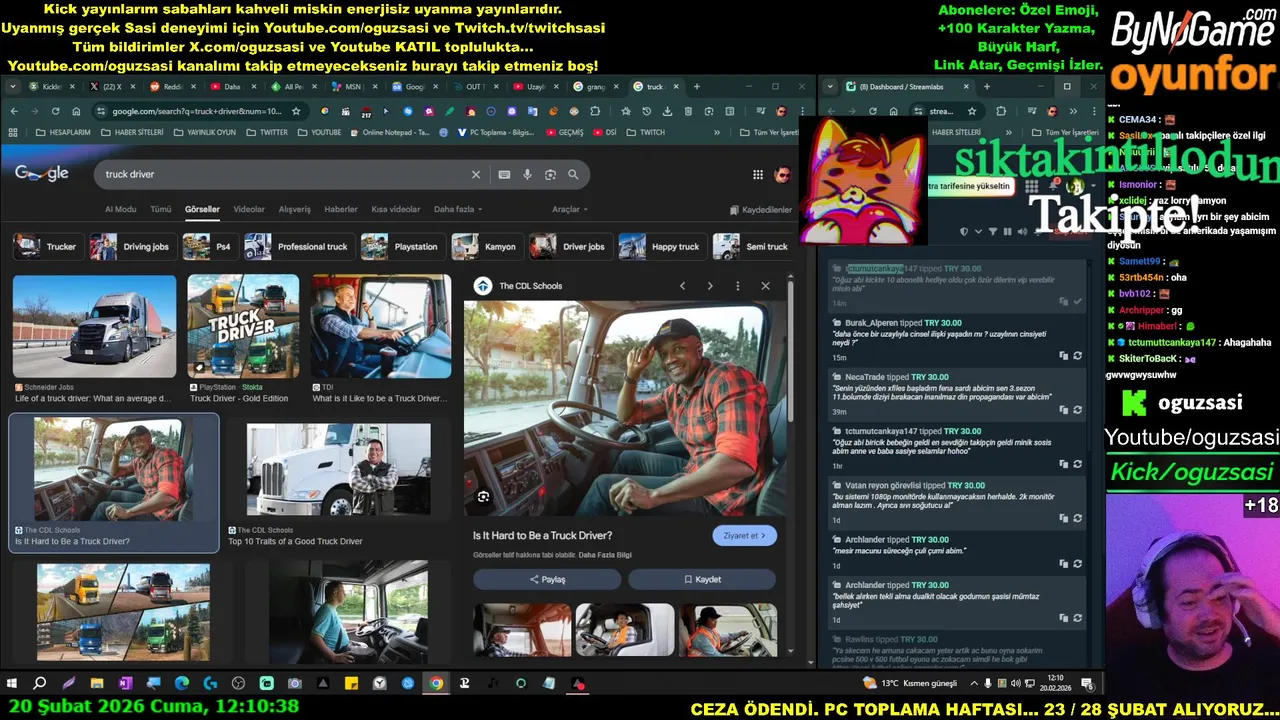Open tab search dropdown in Google browser window
Viewport: 1280px width, 720px height.
(13, 86)
